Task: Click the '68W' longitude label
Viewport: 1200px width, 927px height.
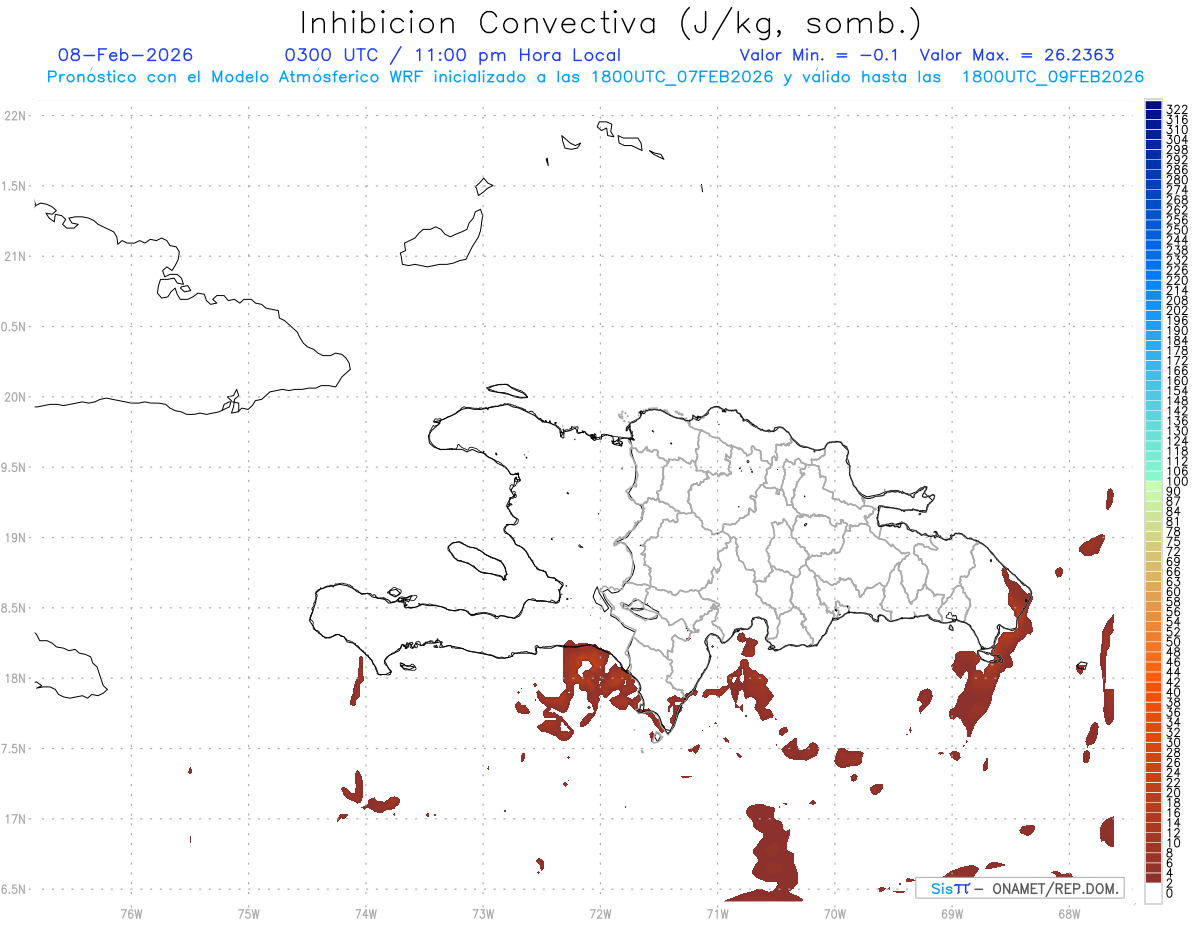Action: pos(1069,913)
